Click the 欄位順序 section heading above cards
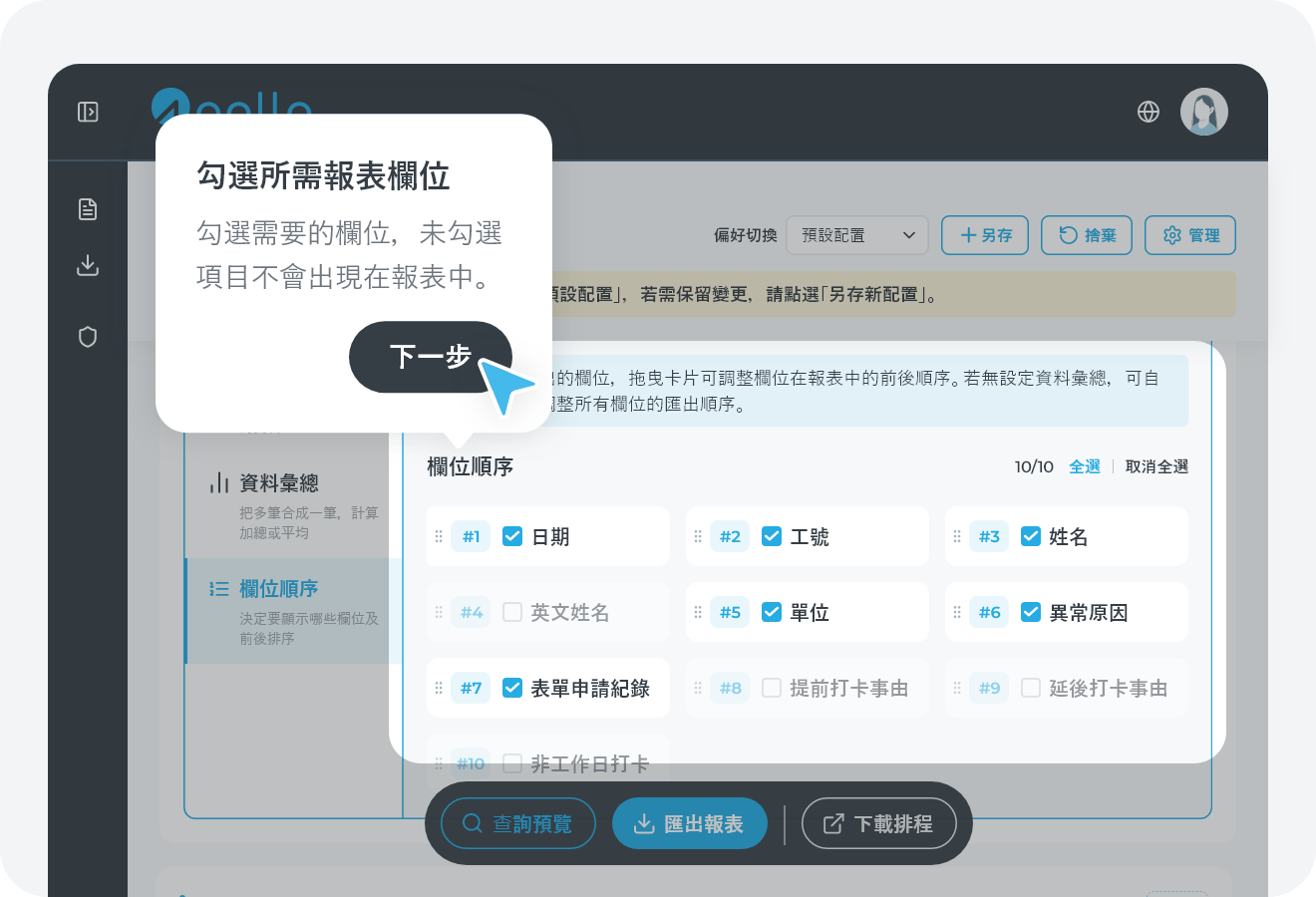 (471, 466)
